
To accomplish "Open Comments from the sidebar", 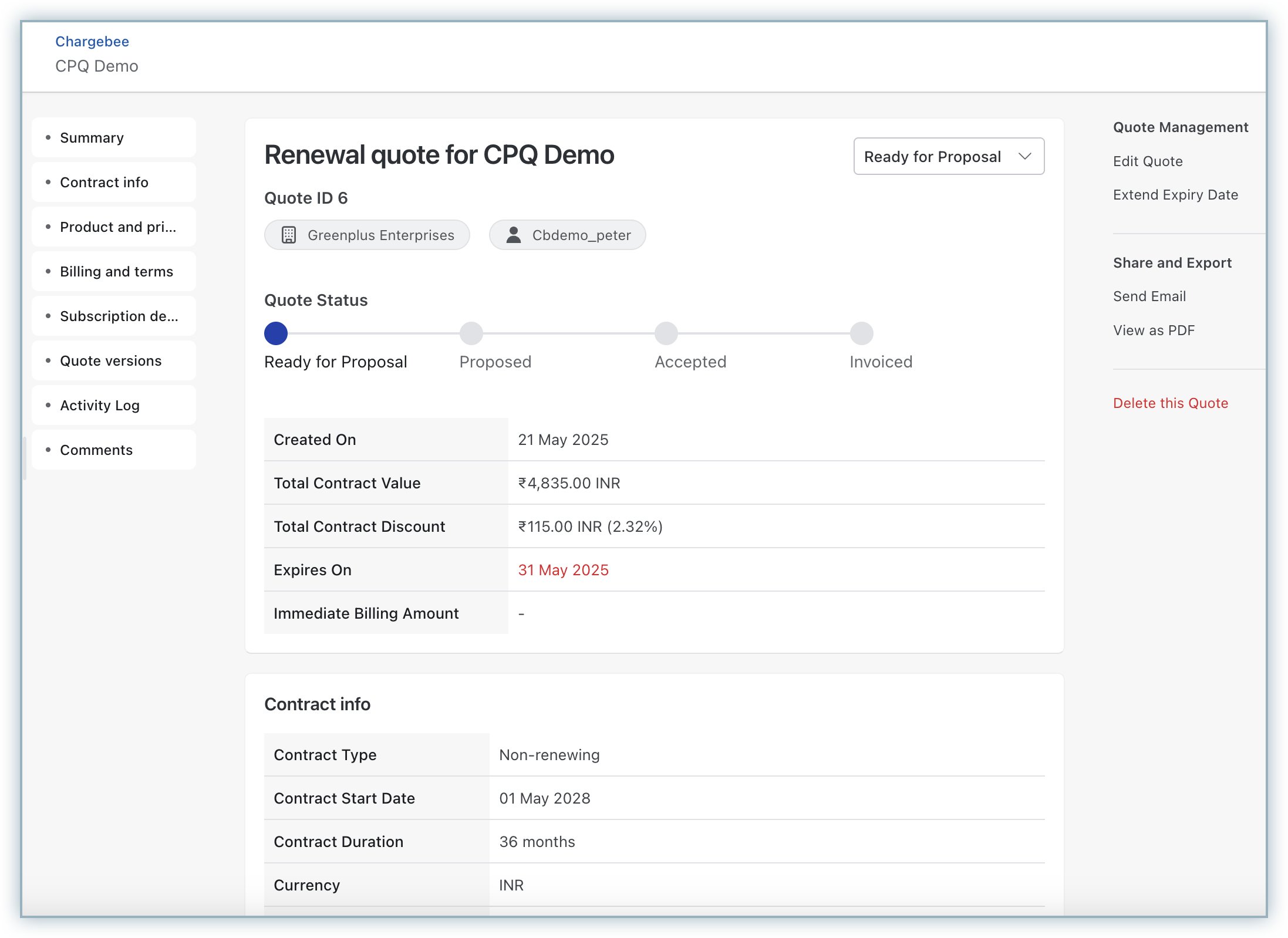I will click(x=114, y=450).
